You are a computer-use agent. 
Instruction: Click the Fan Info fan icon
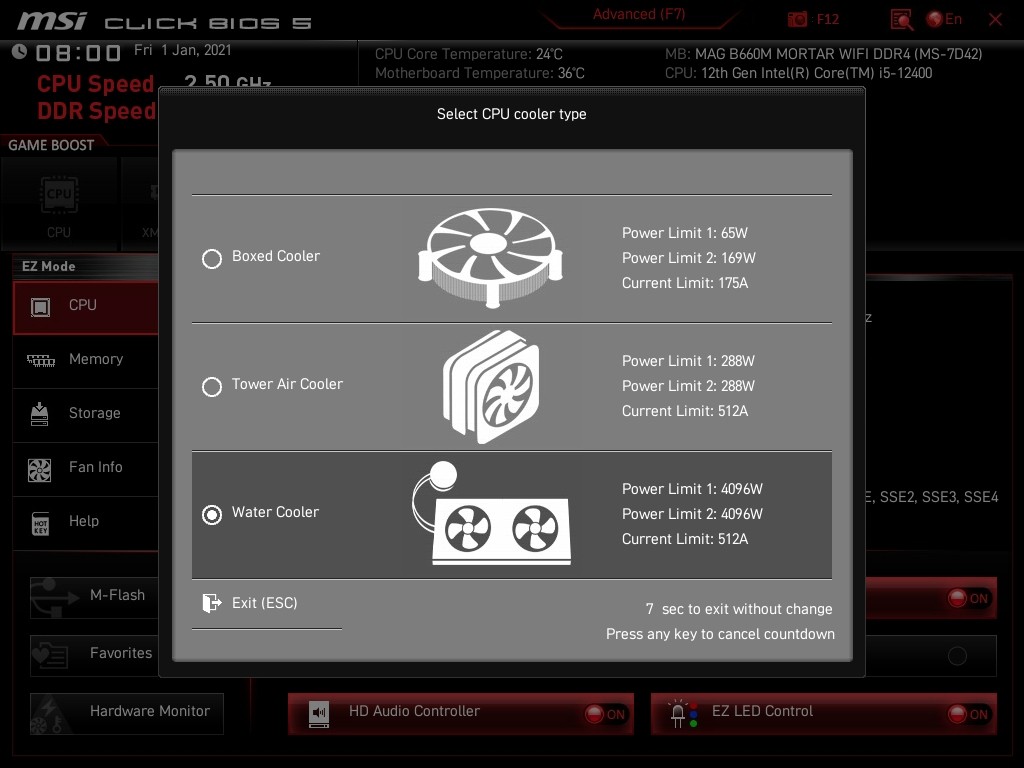pos(40,470)
